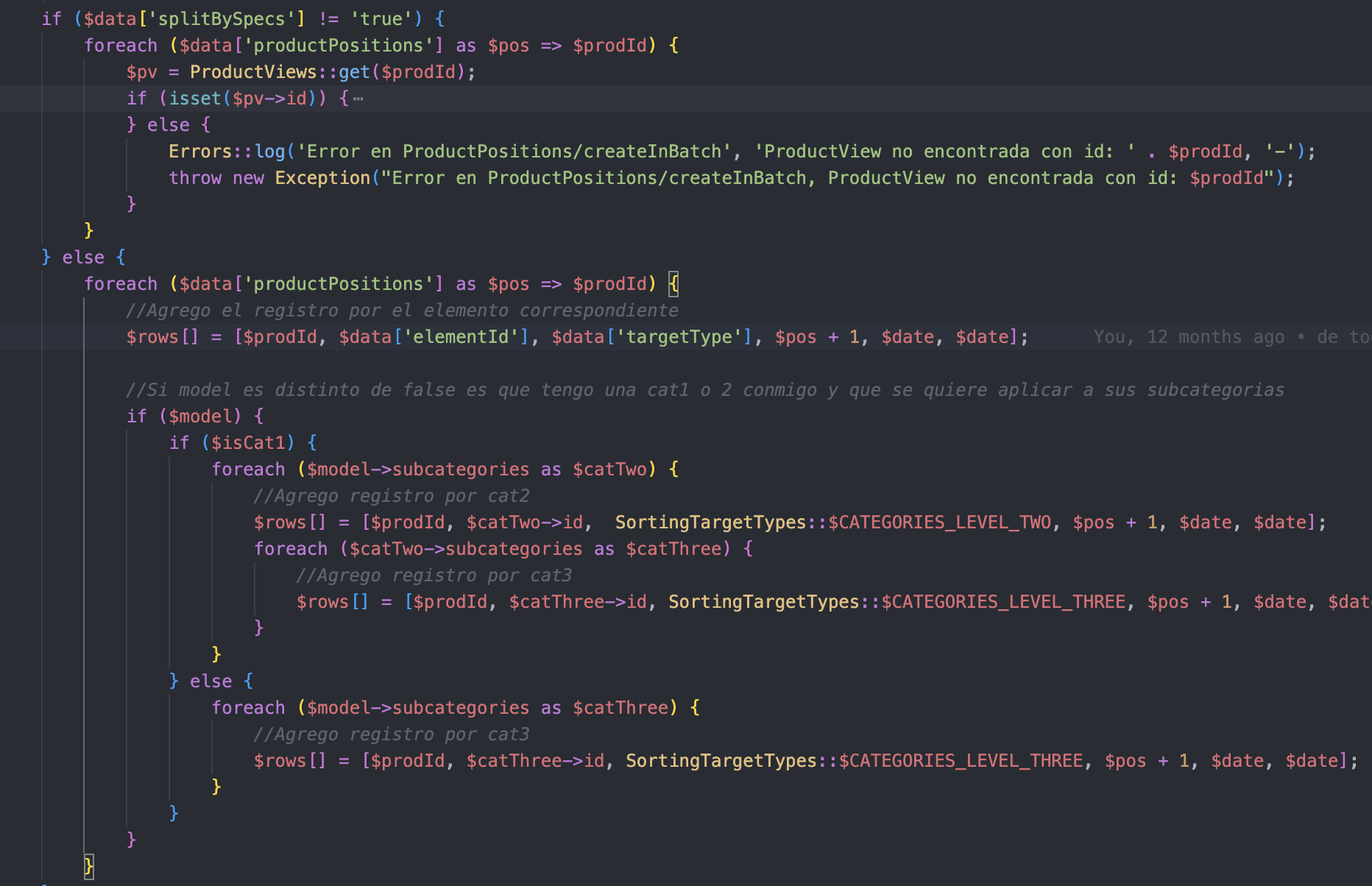Click the "You, 12 months ago" blame annotation
The height and width of the screenshot is (886, 1372).
tap(1188, 337)
